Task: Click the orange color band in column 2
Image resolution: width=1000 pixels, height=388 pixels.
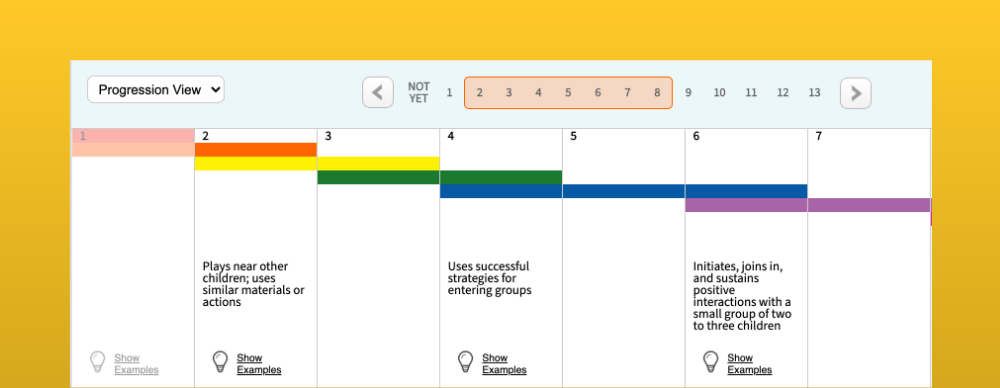Action: coord(256,149)
